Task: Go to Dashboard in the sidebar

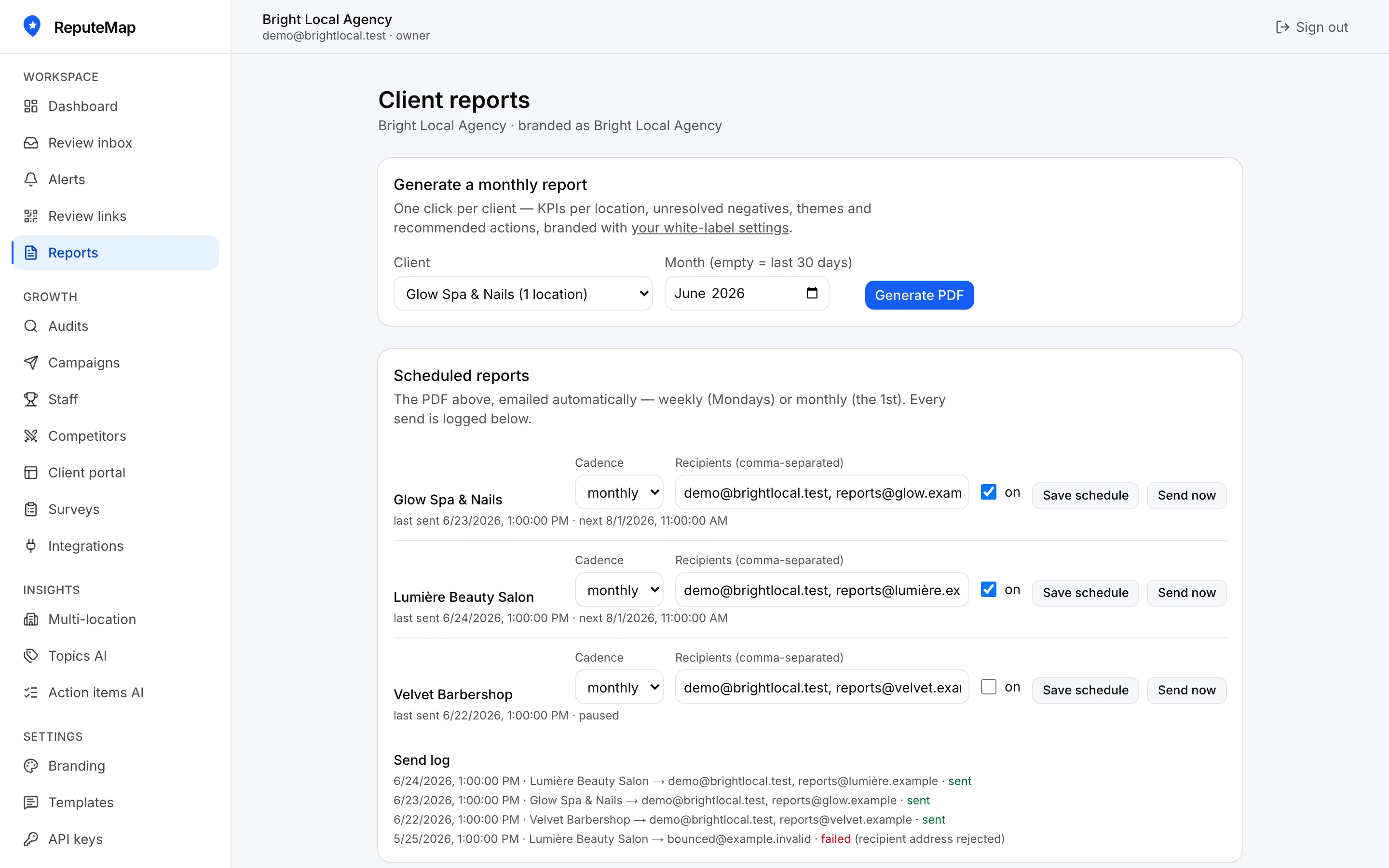Action: point(115,106)
